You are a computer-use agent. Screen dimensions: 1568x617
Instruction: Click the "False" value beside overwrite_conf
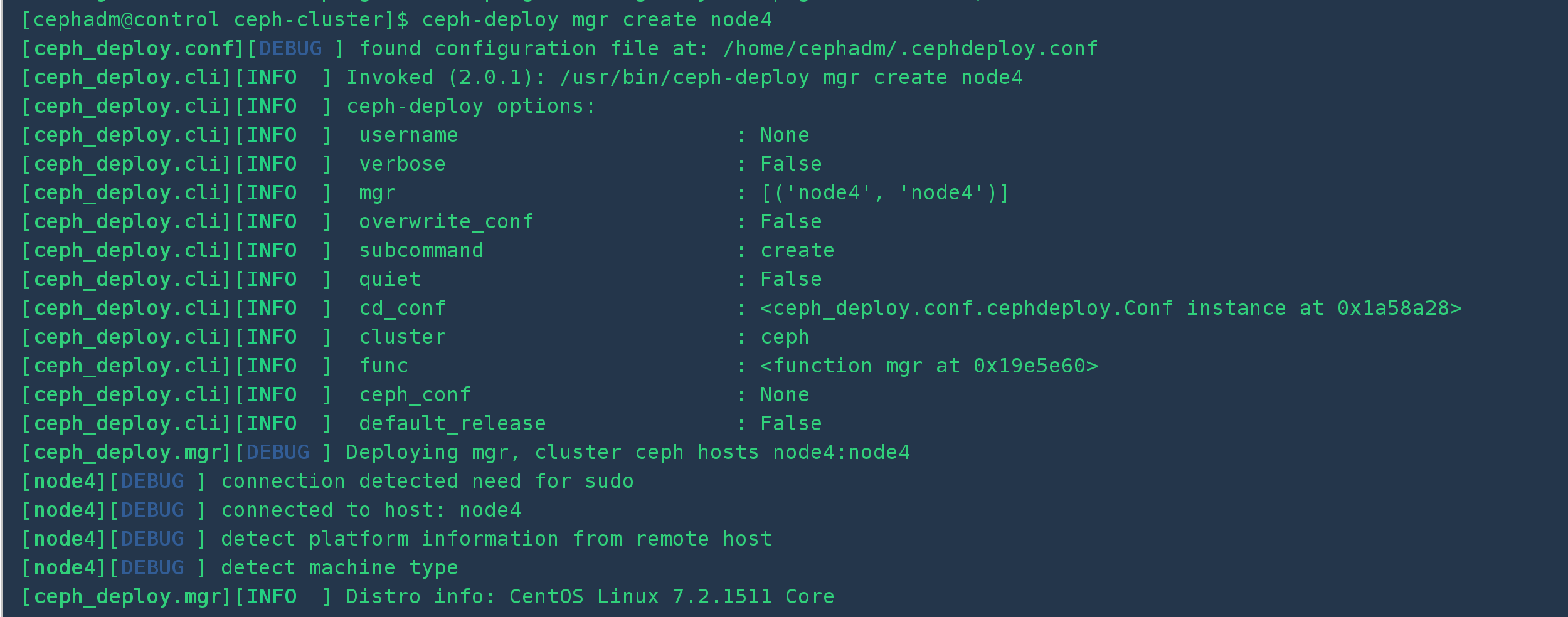point(792,222)
